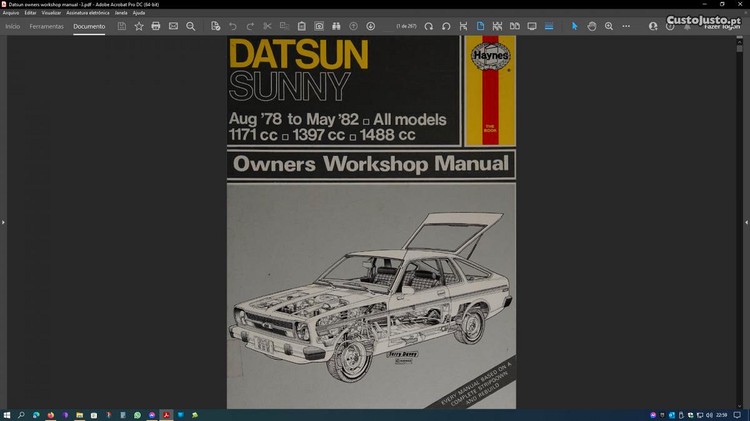
Task: Select the hand pan tool
Action: click(x=592, y=26)
